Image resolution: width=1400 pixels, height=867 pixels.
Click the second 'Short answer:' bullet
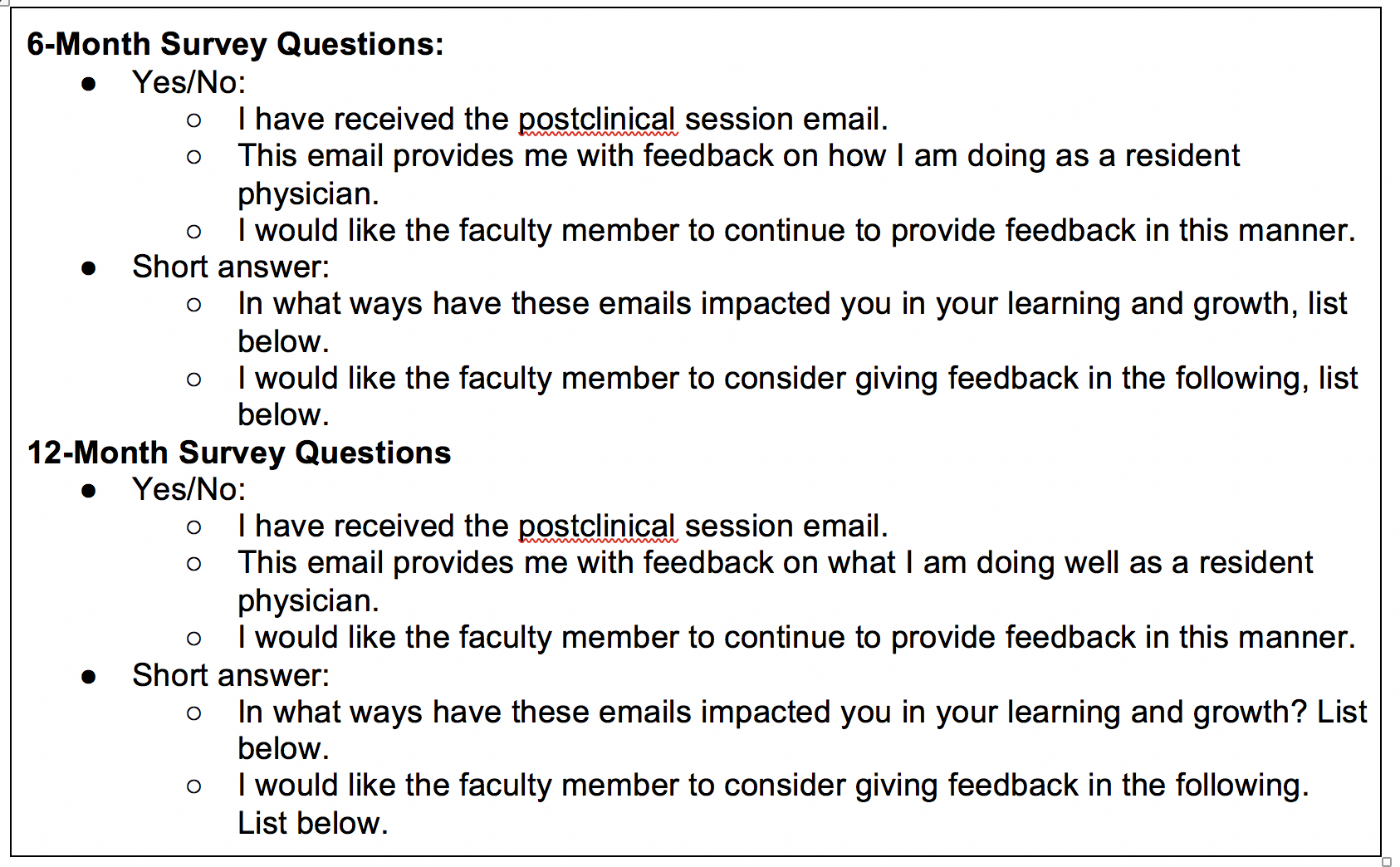231,675
